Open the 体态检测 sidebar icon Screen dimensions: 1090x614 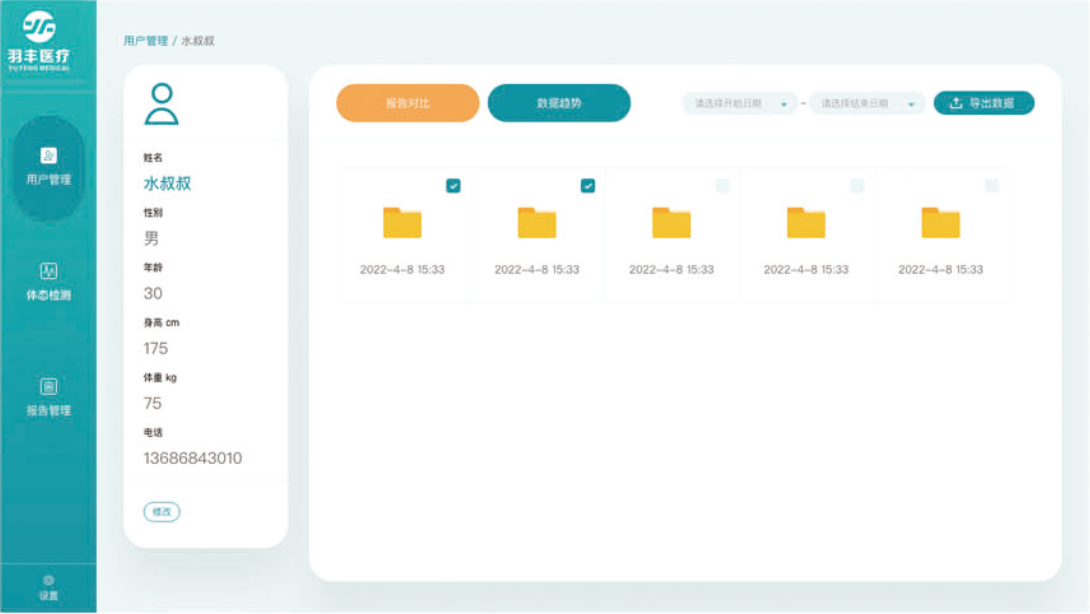(48, 271)
